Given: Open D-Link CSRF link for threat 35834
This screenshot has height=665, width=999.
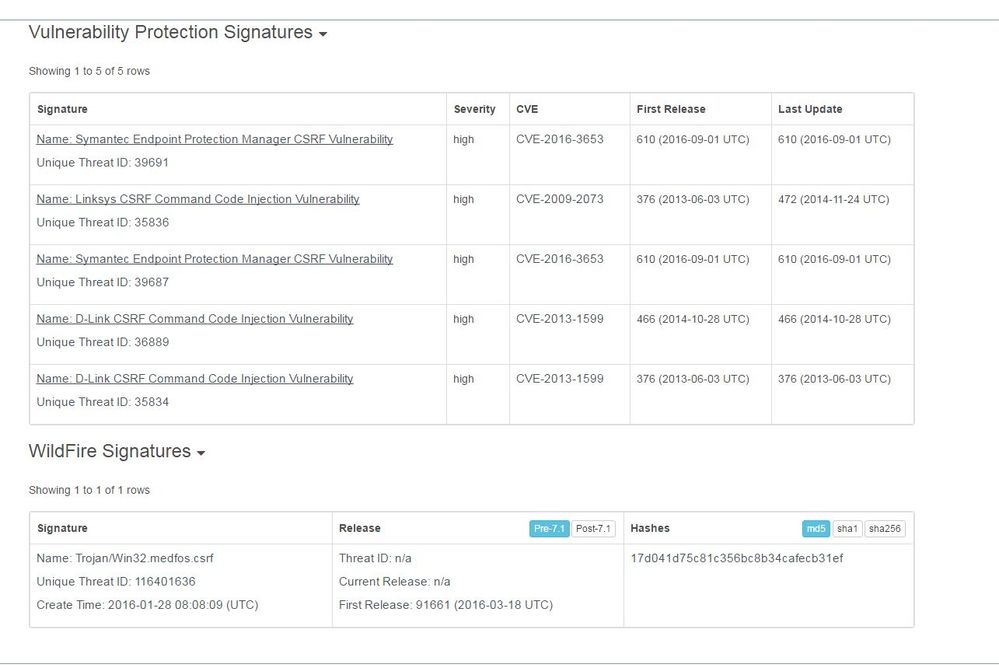Looking at the screenshot, I should point(195,379).
